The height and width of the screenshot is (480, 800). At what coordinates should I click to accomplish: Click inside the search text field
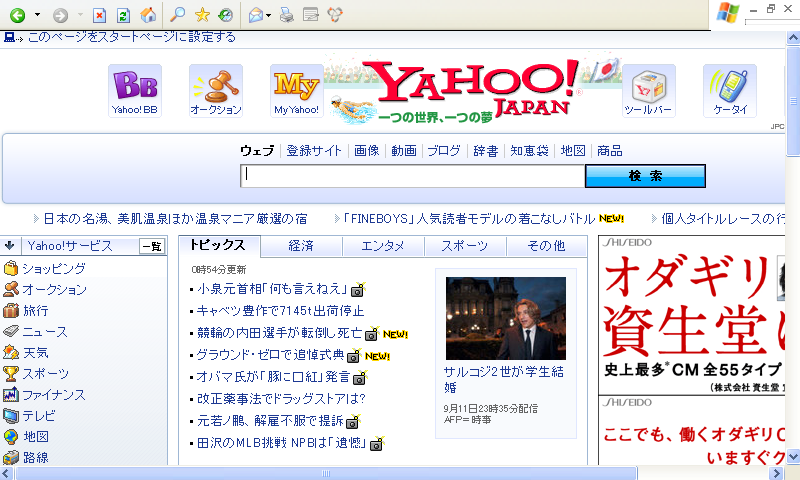point(412,176)
